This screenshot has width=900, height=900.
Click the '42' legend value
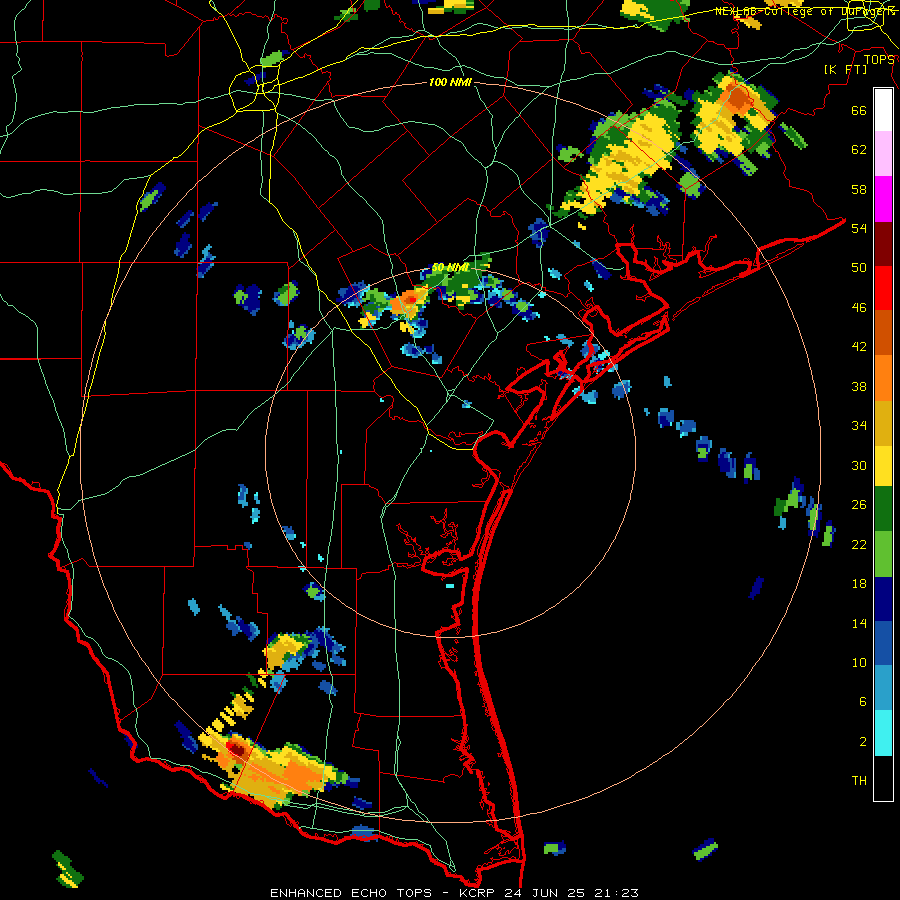click(859, 347)
